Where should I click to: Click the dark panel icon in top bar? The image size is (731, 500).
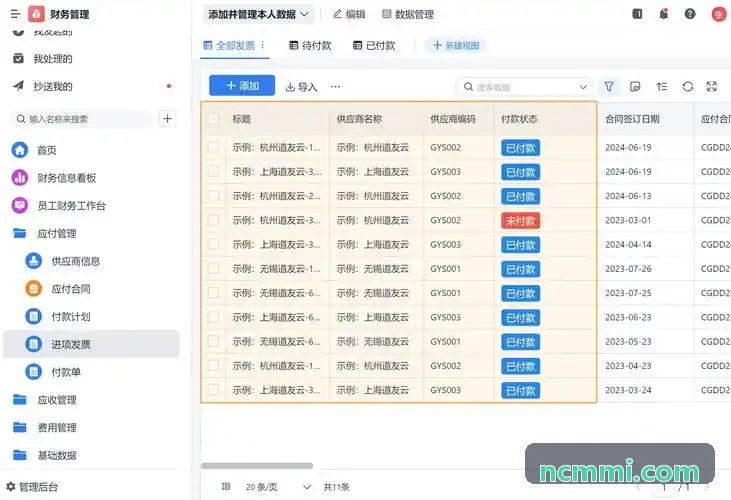click(637, 14)
